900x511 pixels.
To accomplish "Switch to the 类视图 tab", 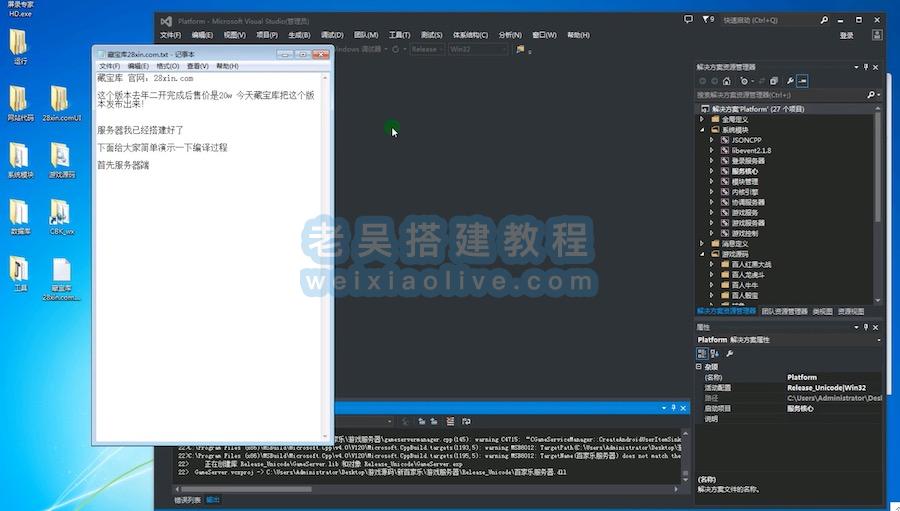I will click(x=823, y=311).
